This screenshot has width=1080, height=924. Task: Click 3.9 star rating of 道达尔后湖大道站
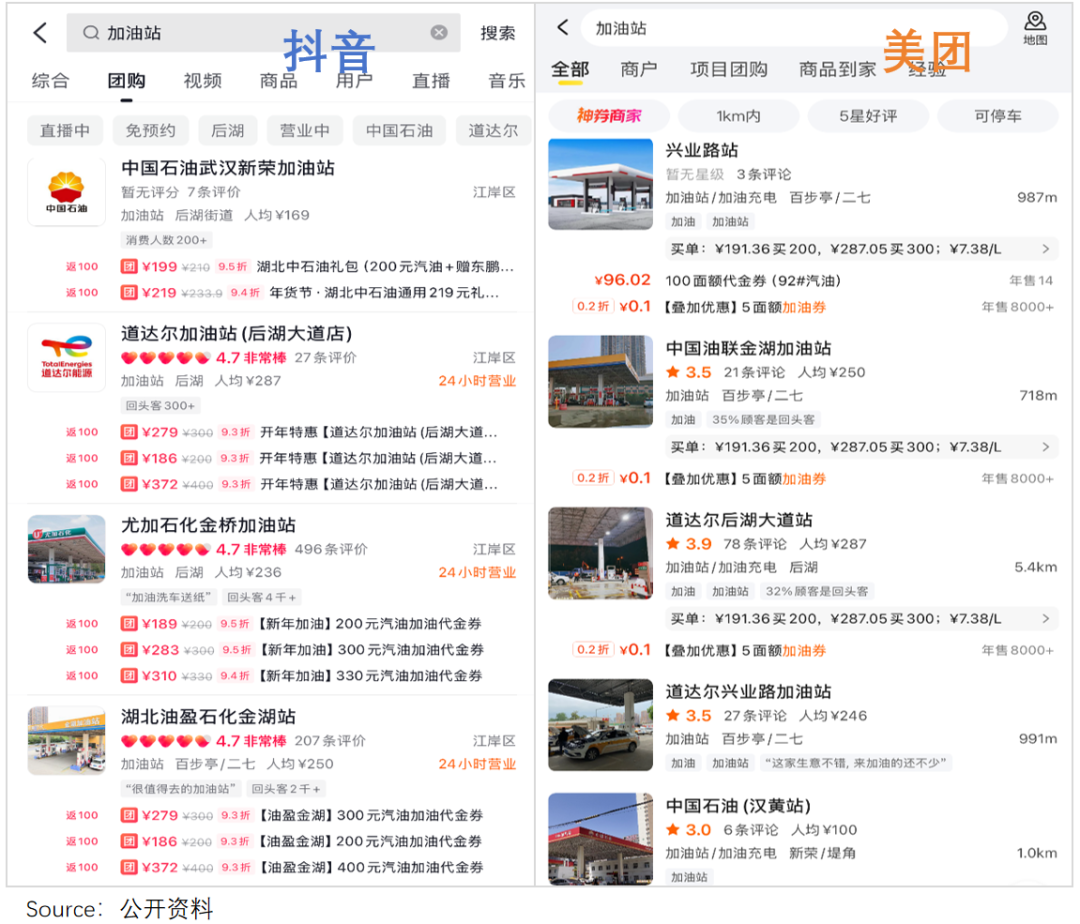click(x=689, y=544)
